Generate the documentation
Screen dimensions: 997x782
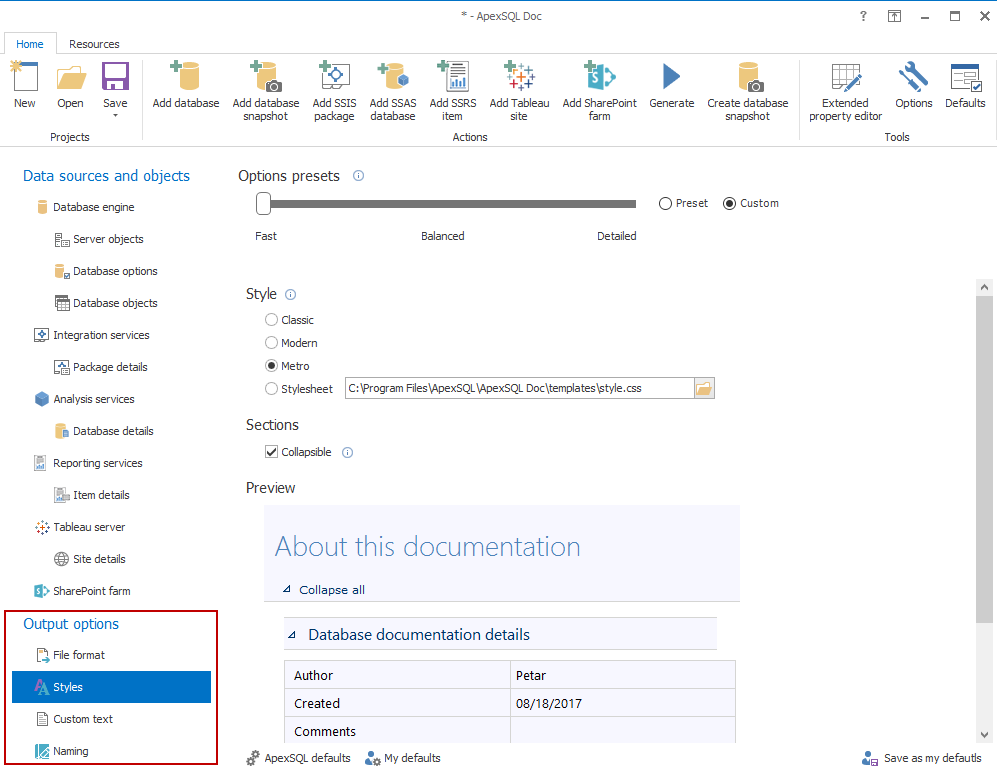(671, 85)
